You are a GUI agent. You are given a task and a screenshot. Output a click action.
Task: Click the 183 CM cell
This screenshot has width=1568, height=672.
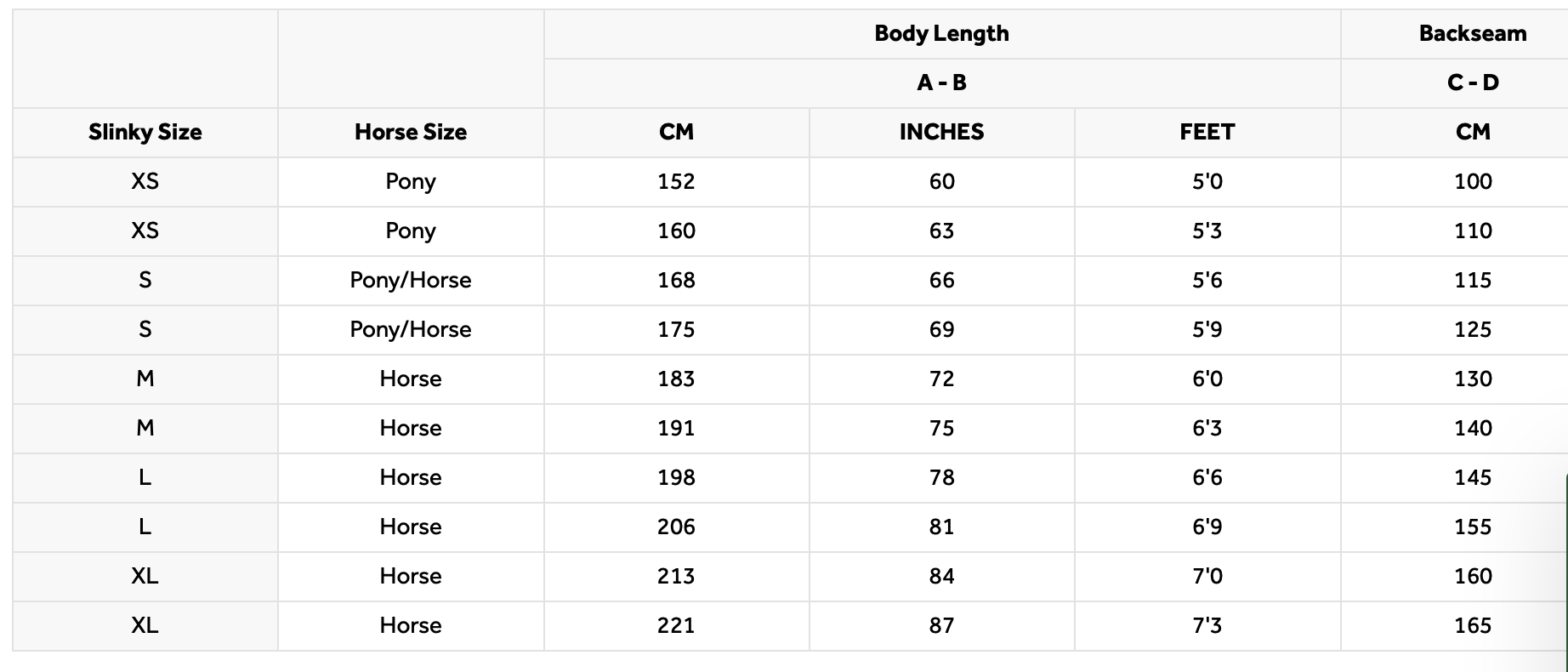(x=677, y=379)
